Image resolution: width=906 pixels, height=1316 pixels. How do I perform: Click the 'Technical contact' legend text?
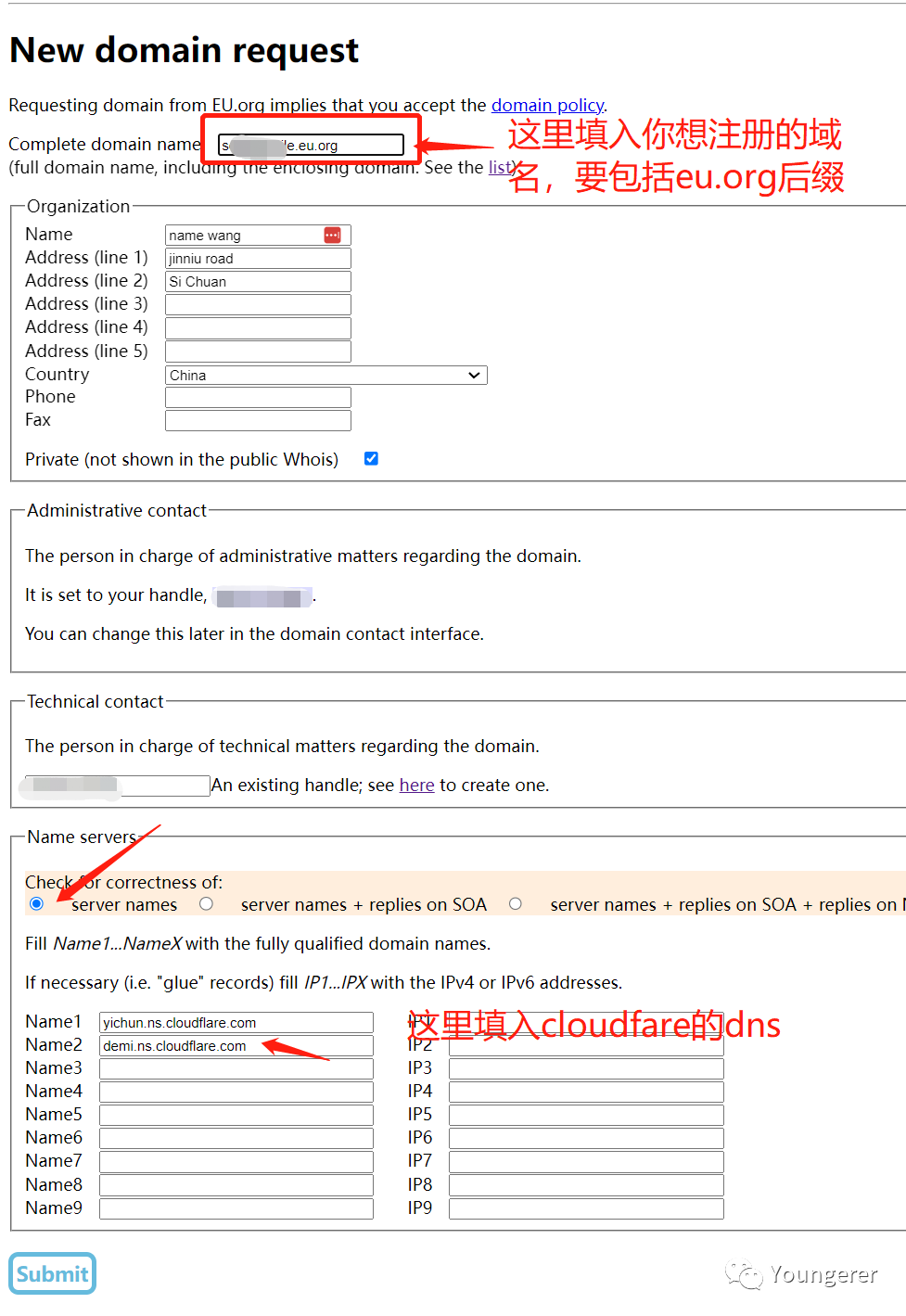(96, 701)
